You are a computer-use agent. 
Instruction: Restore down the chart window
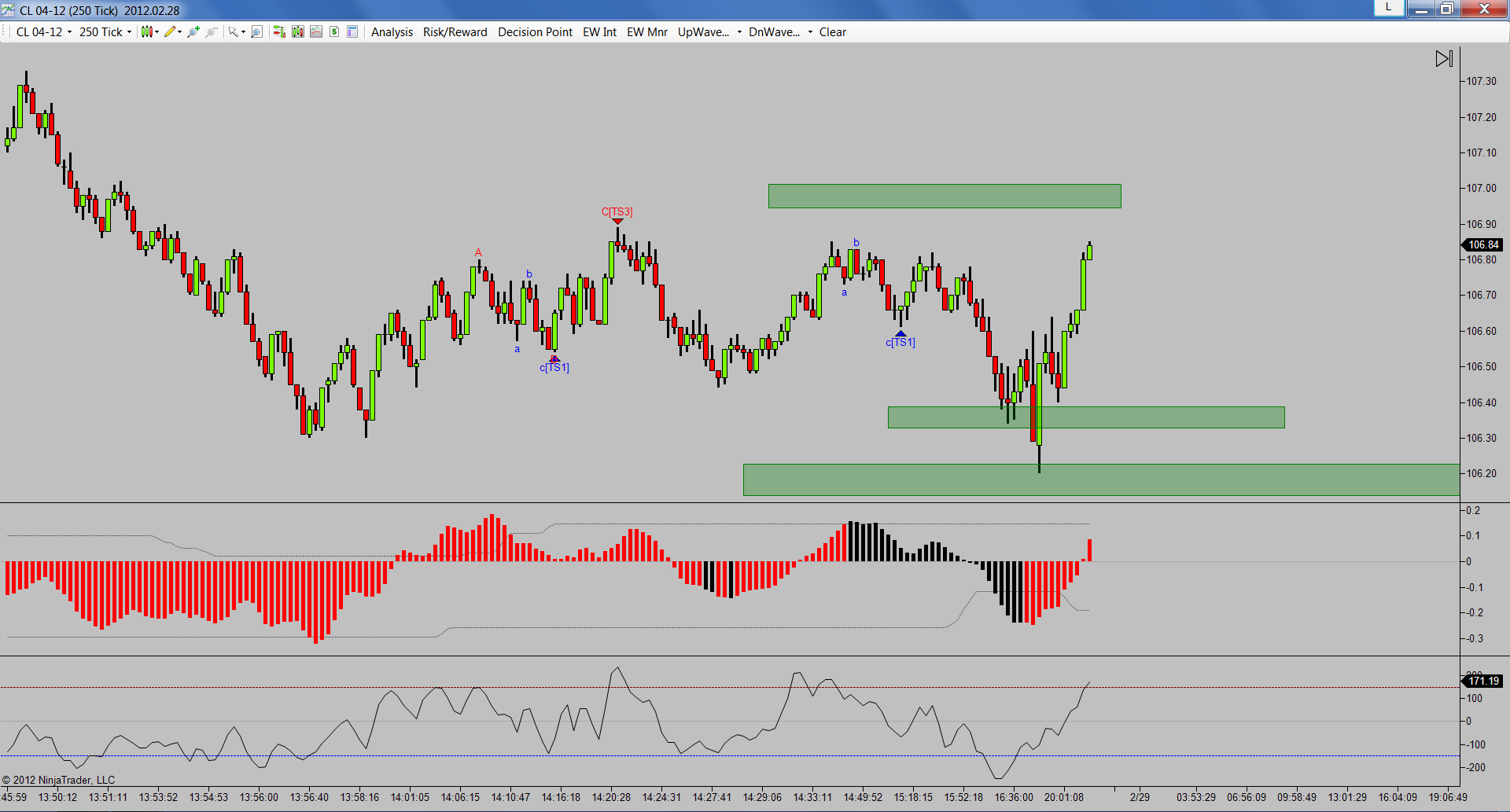click(x=1446, y=9)
